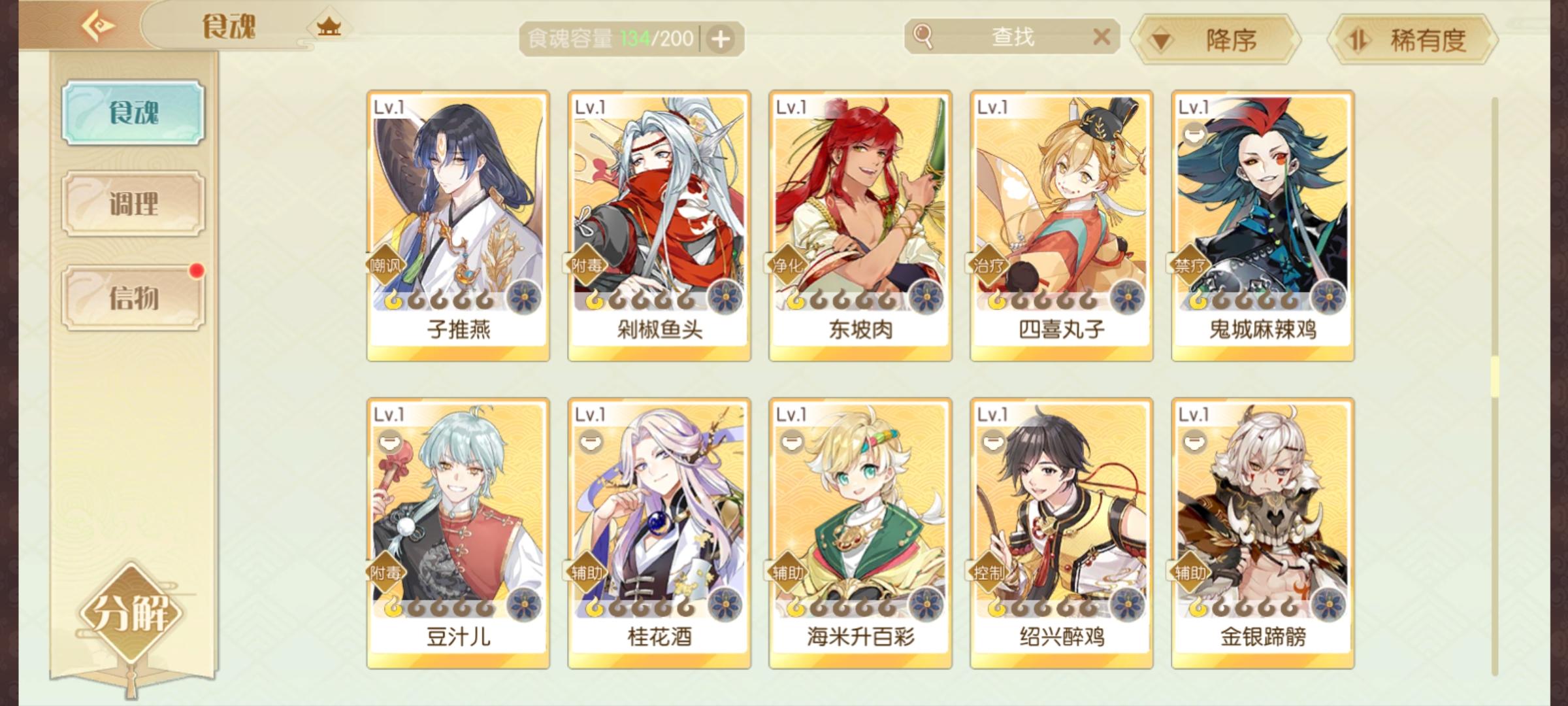Click the vertical scrollbar on the right
Image resolution: width=1568 pixels, height=706 pixels.
pos(1494,386)
